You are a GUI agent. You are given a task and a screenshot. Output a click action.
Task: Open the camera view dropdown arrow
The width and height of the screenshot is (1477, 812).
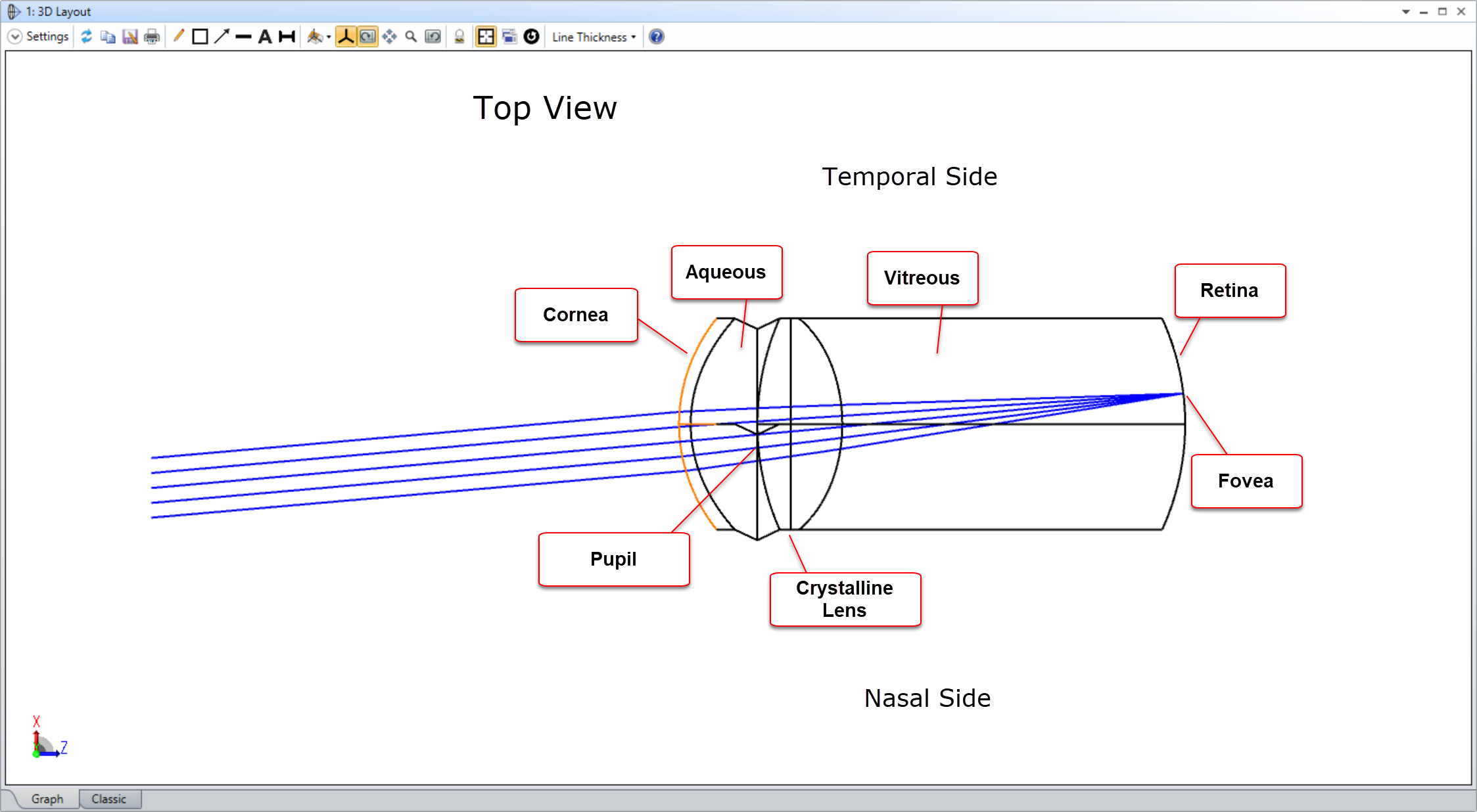point(329,37)
